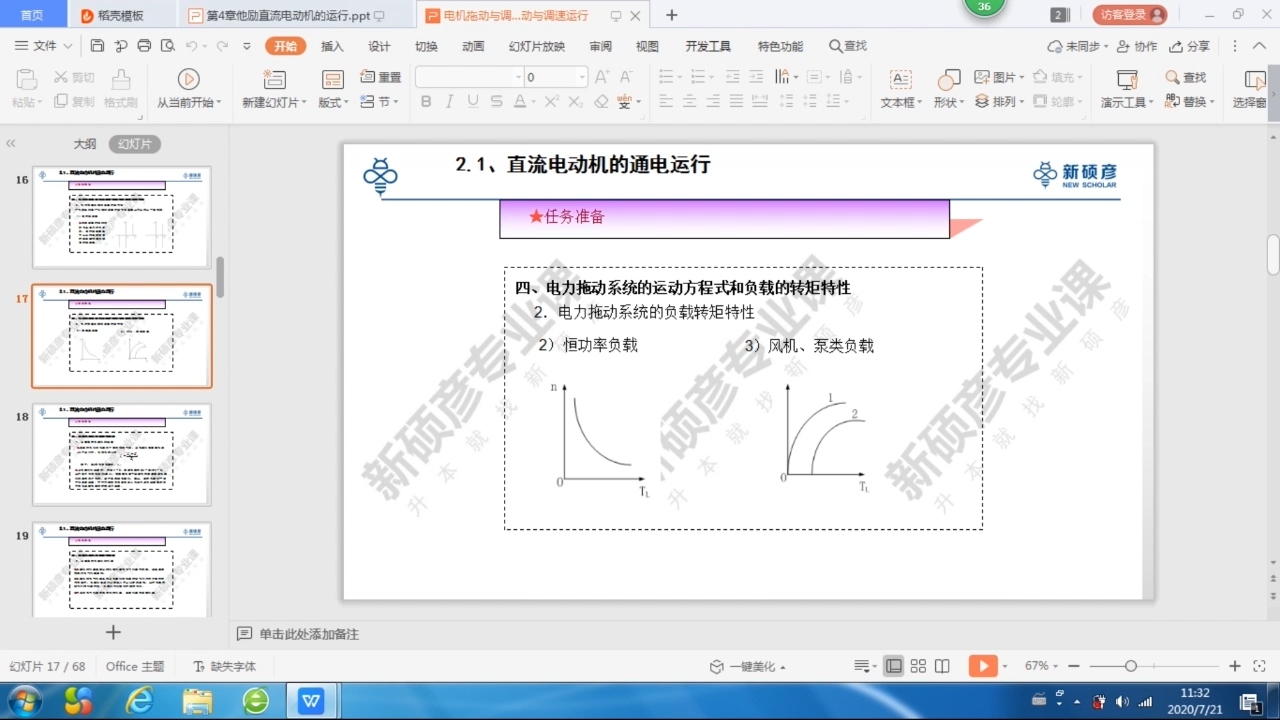Open the 演示工具 presentation tools dropdown

tap(1124, 88)
